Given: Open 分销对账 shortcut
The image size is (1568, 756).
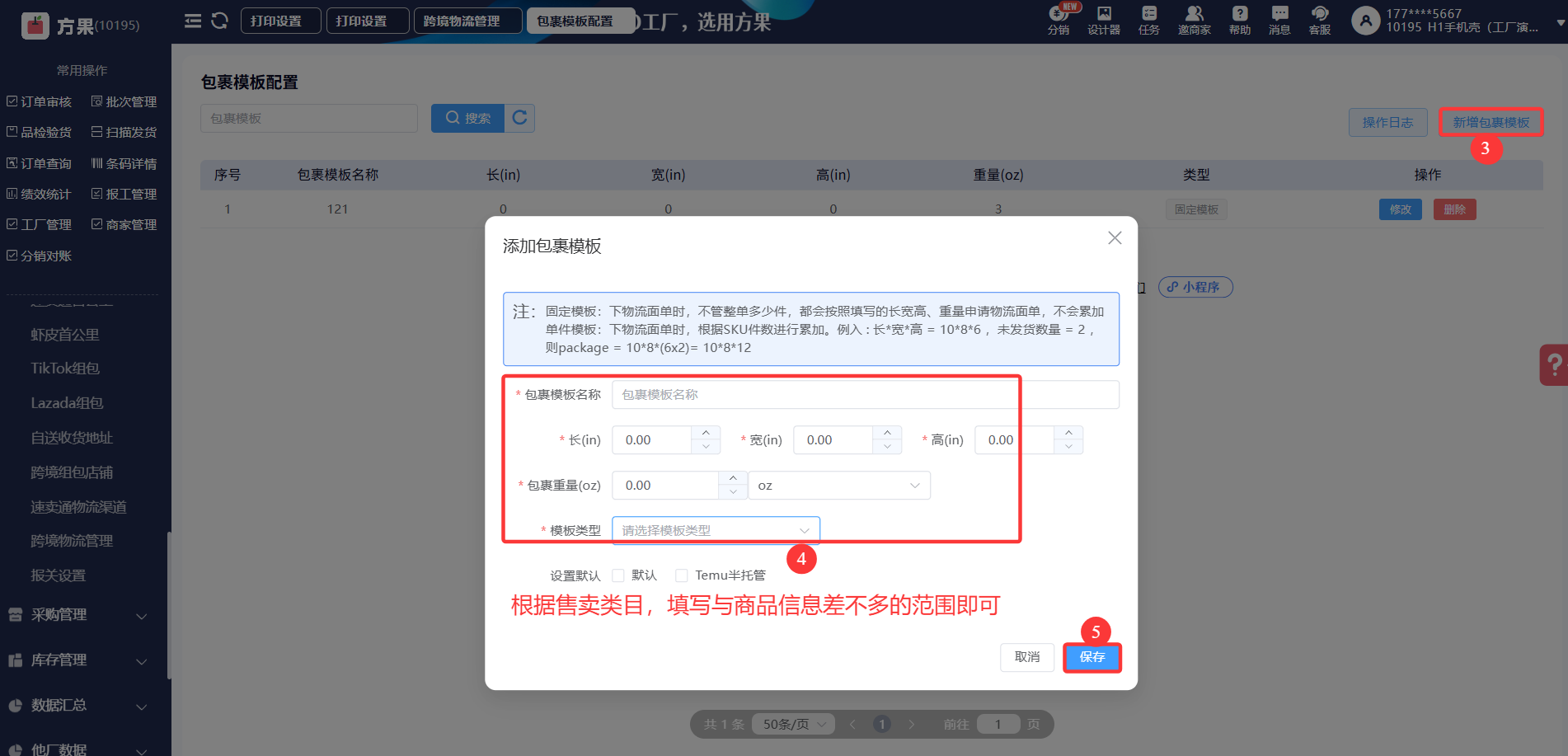Looking at the screenshot, I should 40,256.
